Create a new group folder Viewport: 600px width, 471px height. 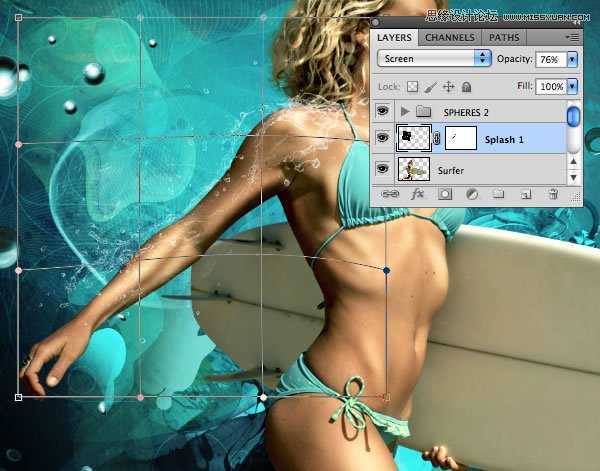click(498, 194)
